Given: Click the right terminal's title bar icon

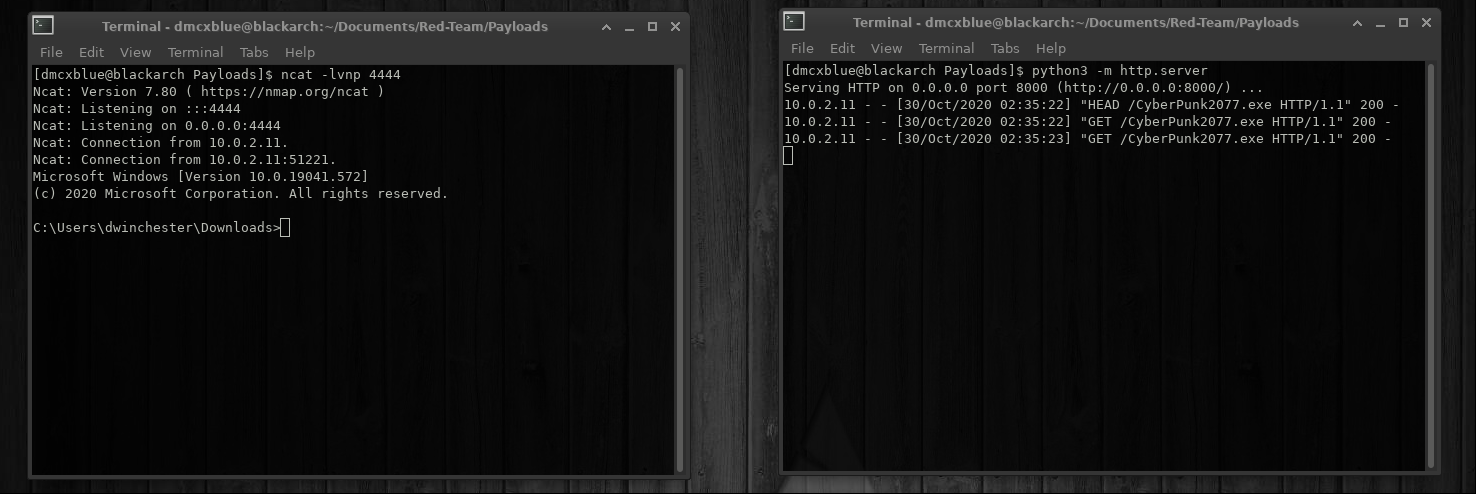Looking at the screenshot, I should tap(794, 22).
